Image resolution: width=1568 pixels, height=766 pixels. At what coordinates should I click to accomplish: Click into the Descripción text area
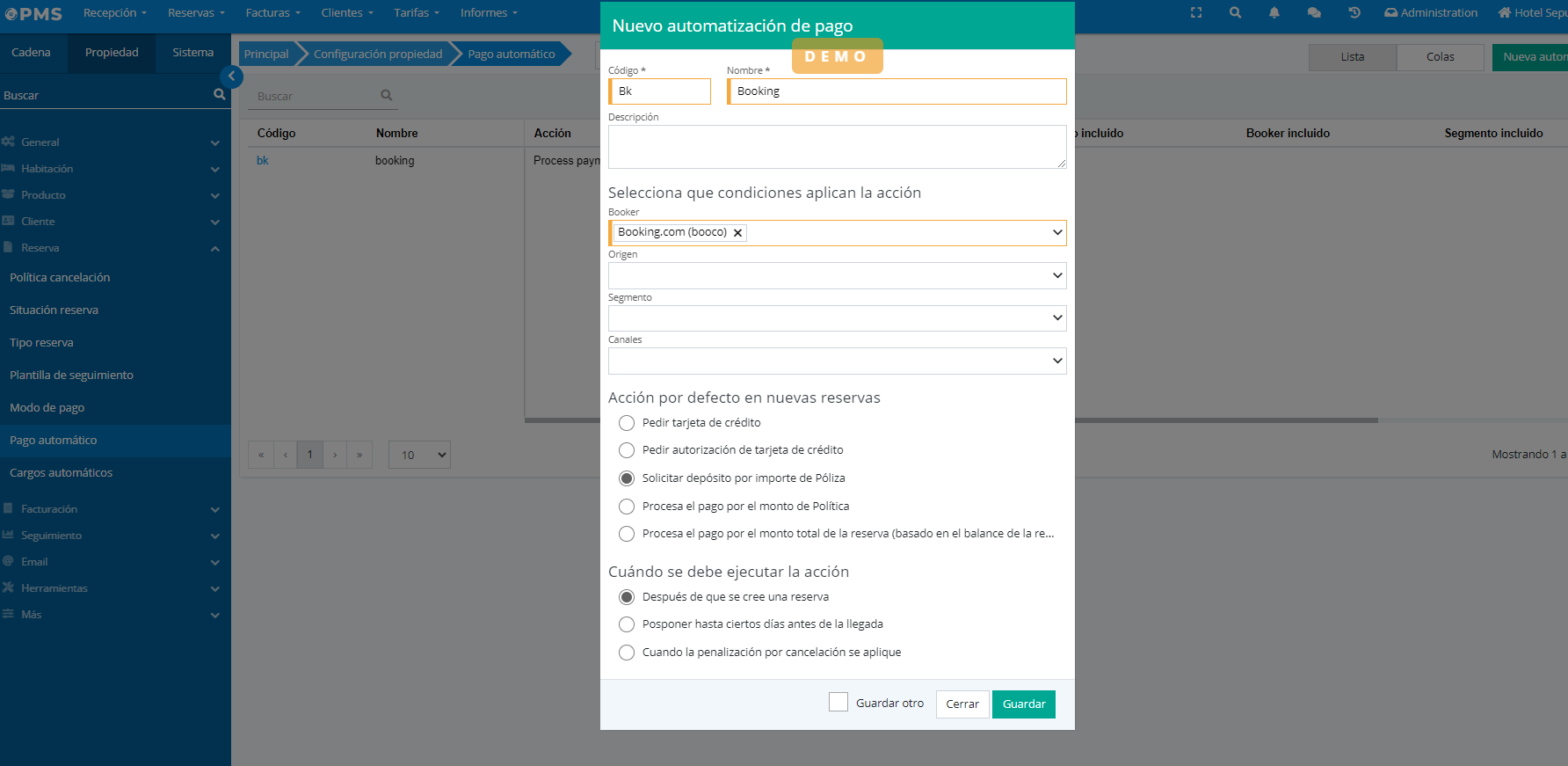pos(836,147)
